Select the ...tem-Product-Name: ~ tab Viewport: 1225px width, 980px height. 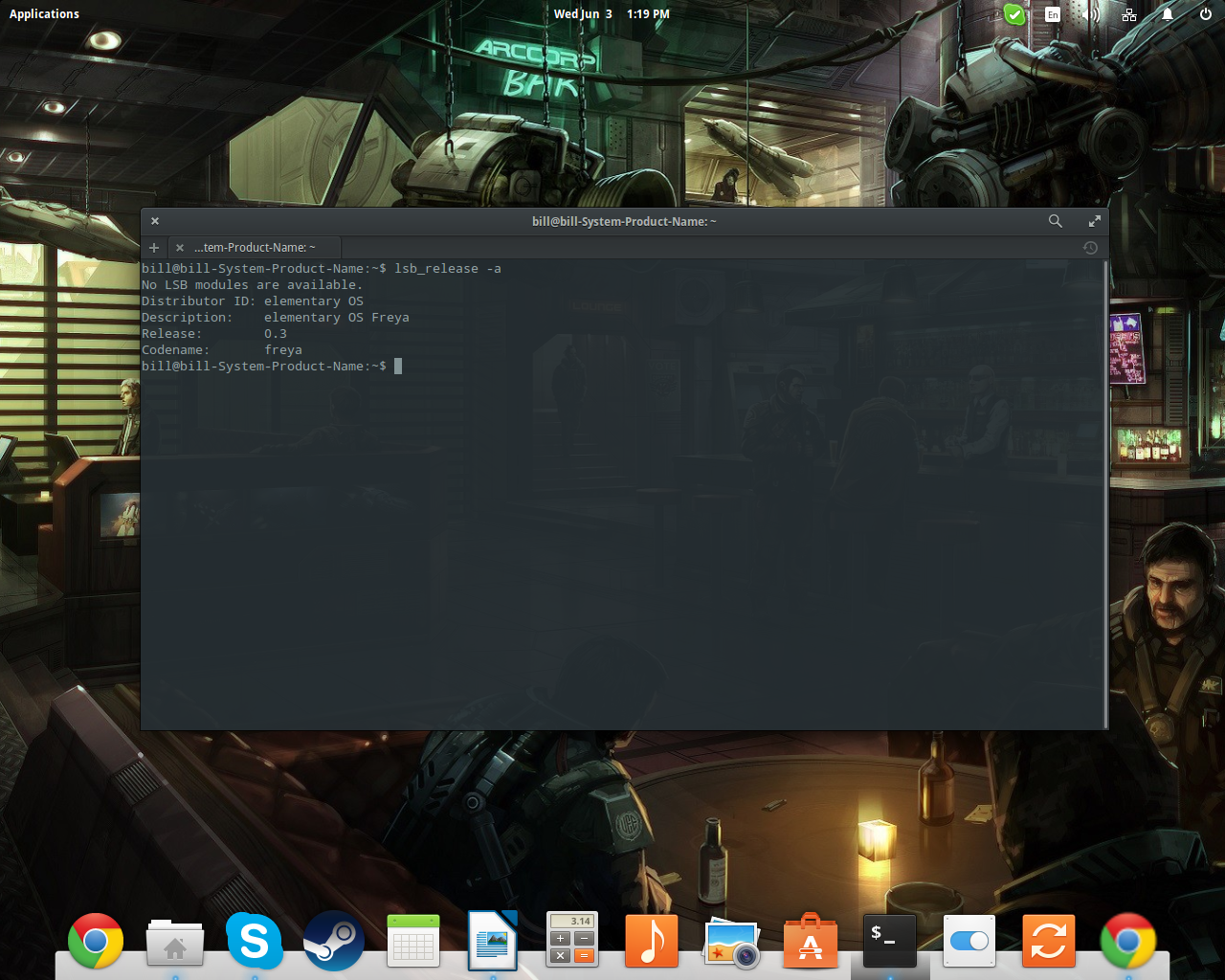(255, 247)
